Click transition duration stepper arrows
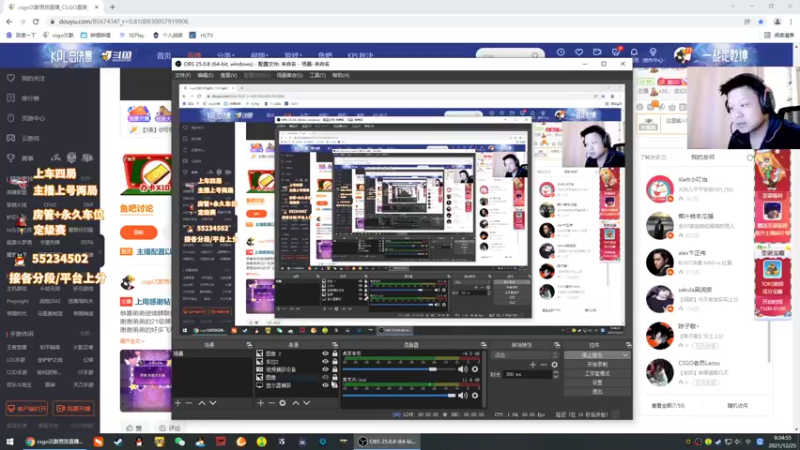800x450 pixels. [x=556, y=374]
